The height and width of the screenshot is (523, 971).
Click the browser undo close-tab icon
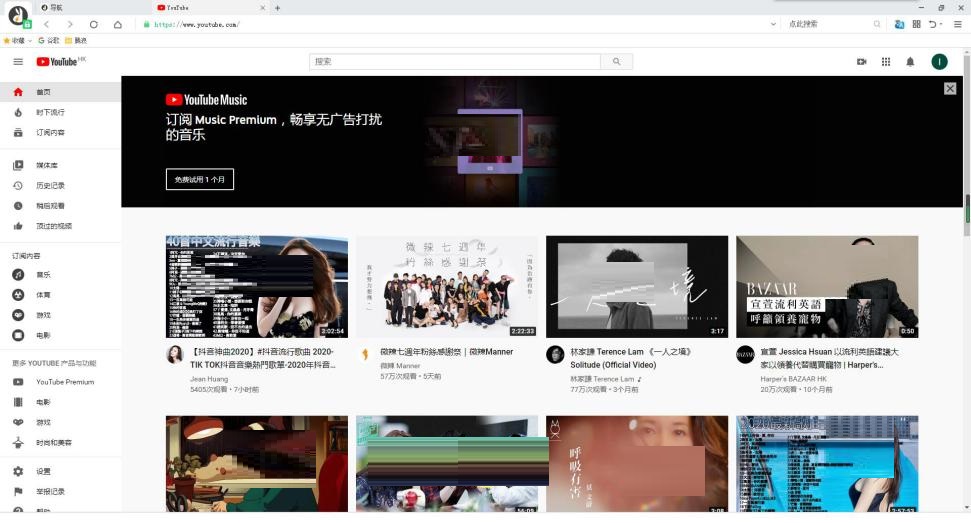932,24
